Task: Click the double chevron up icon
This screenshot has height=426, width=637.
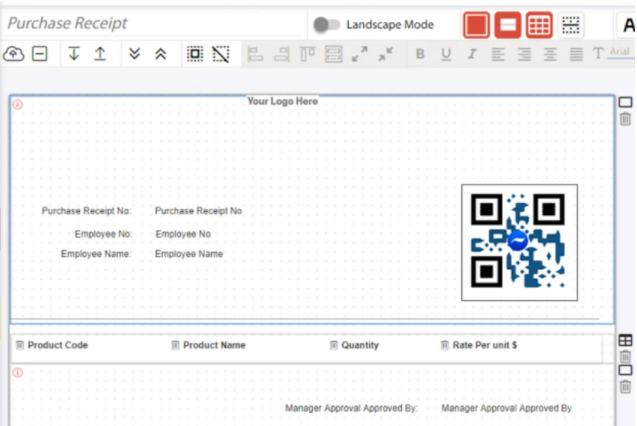Action: click(x=160, y=54)
